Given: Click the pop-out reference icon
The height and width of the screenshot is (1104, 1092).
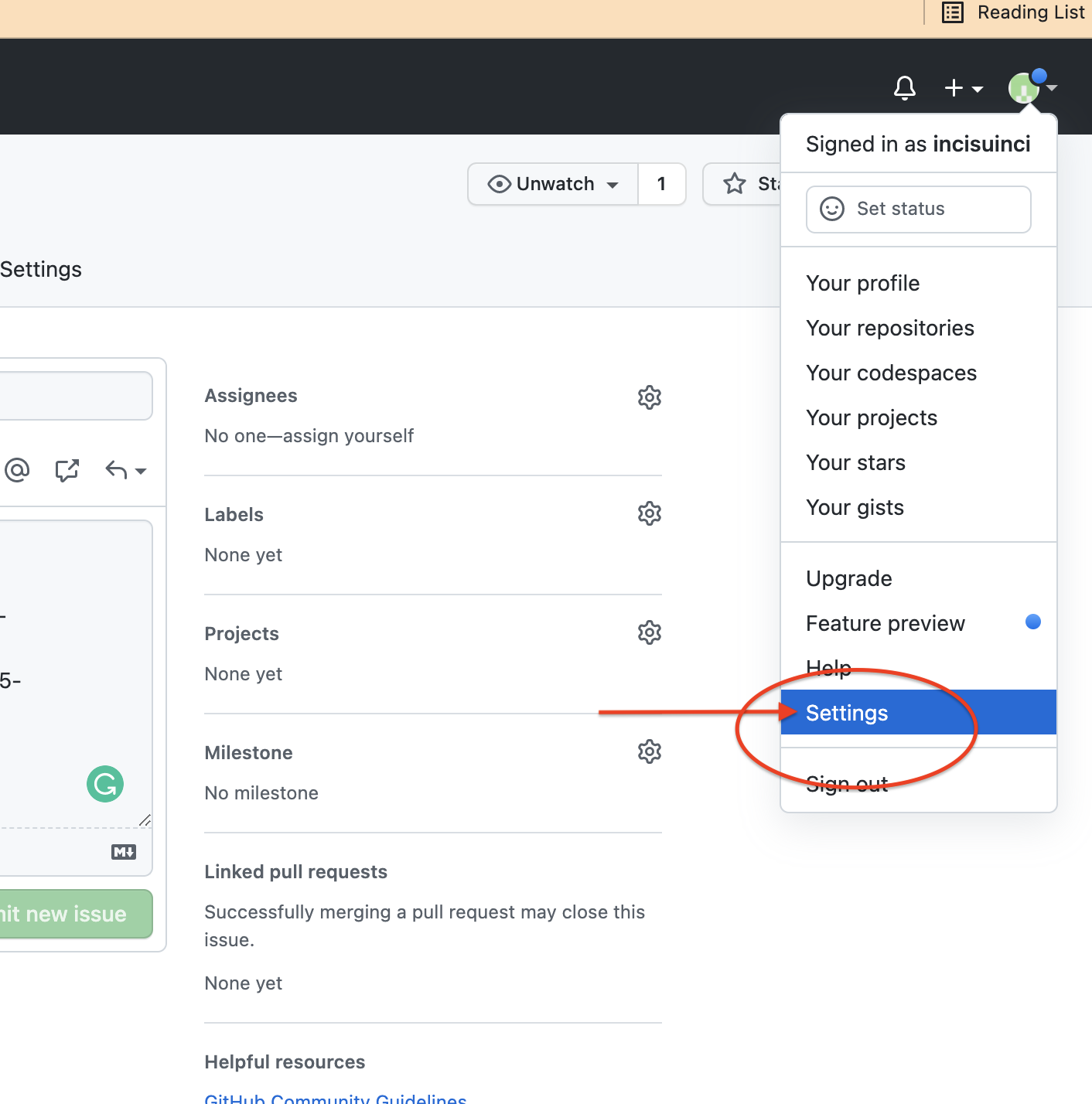Looking at the screenshot, I should coord(67,470).
